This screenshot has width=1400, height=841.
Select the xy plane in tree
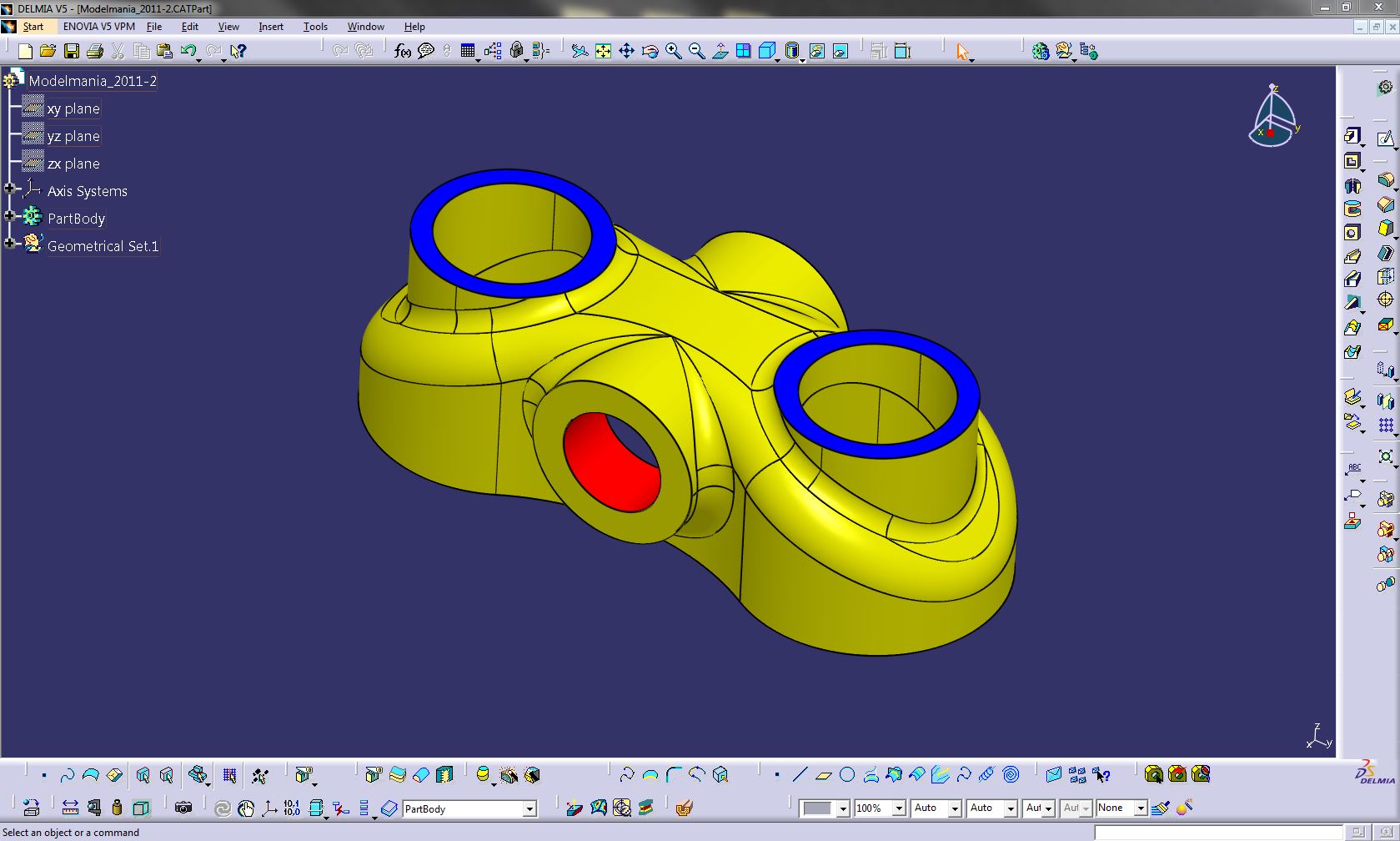73,108
